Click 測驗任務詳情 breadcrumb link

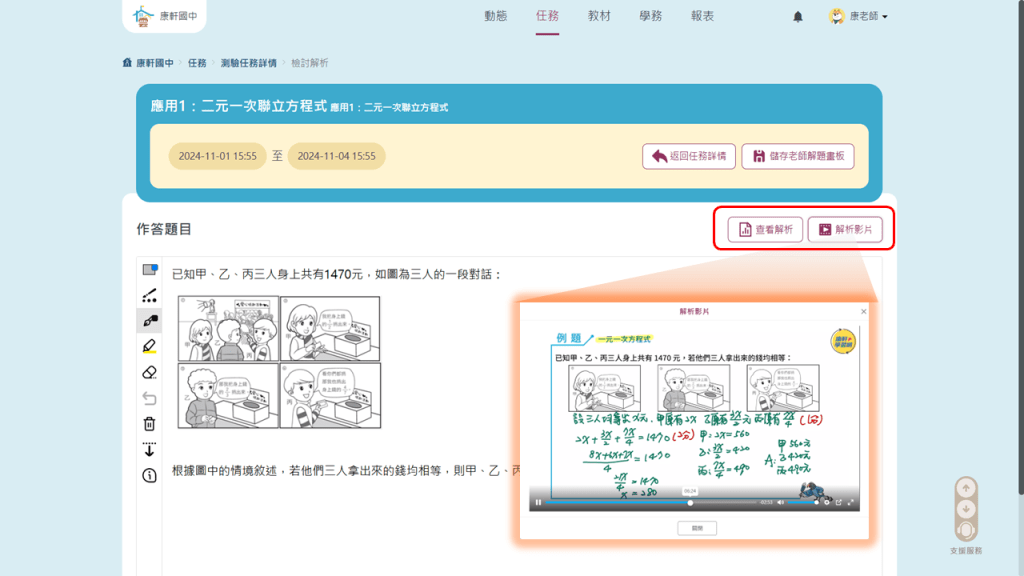pos(248,63)
